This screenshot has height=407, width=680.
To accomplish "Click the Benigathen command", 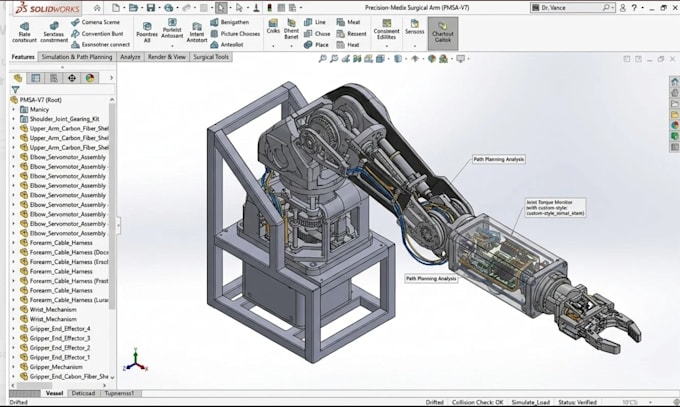I will (x=229, y=22).
